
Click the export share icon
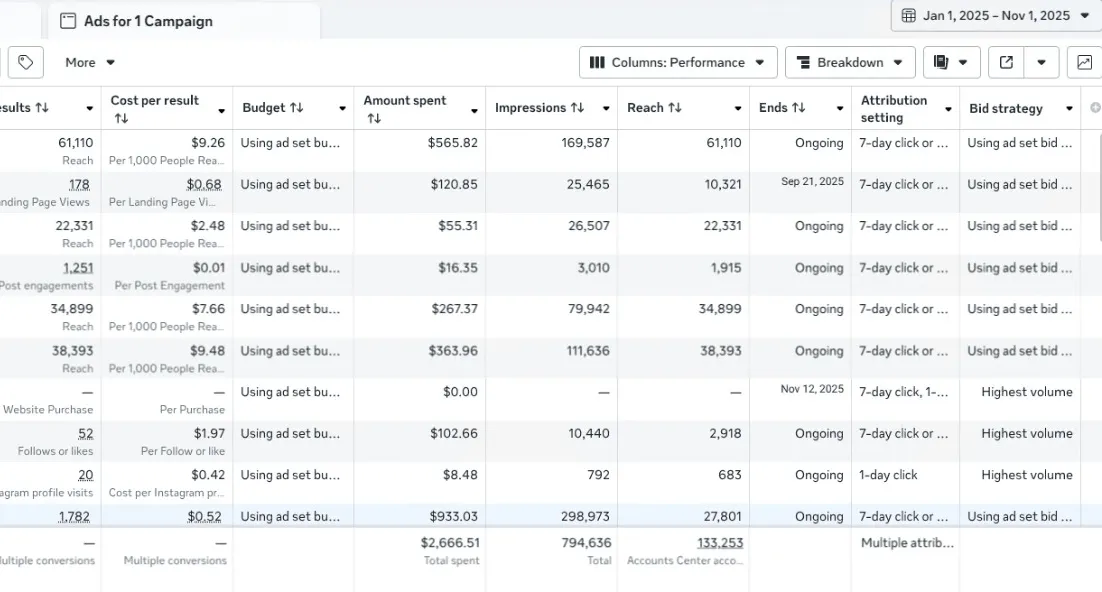coord(1006,63)
